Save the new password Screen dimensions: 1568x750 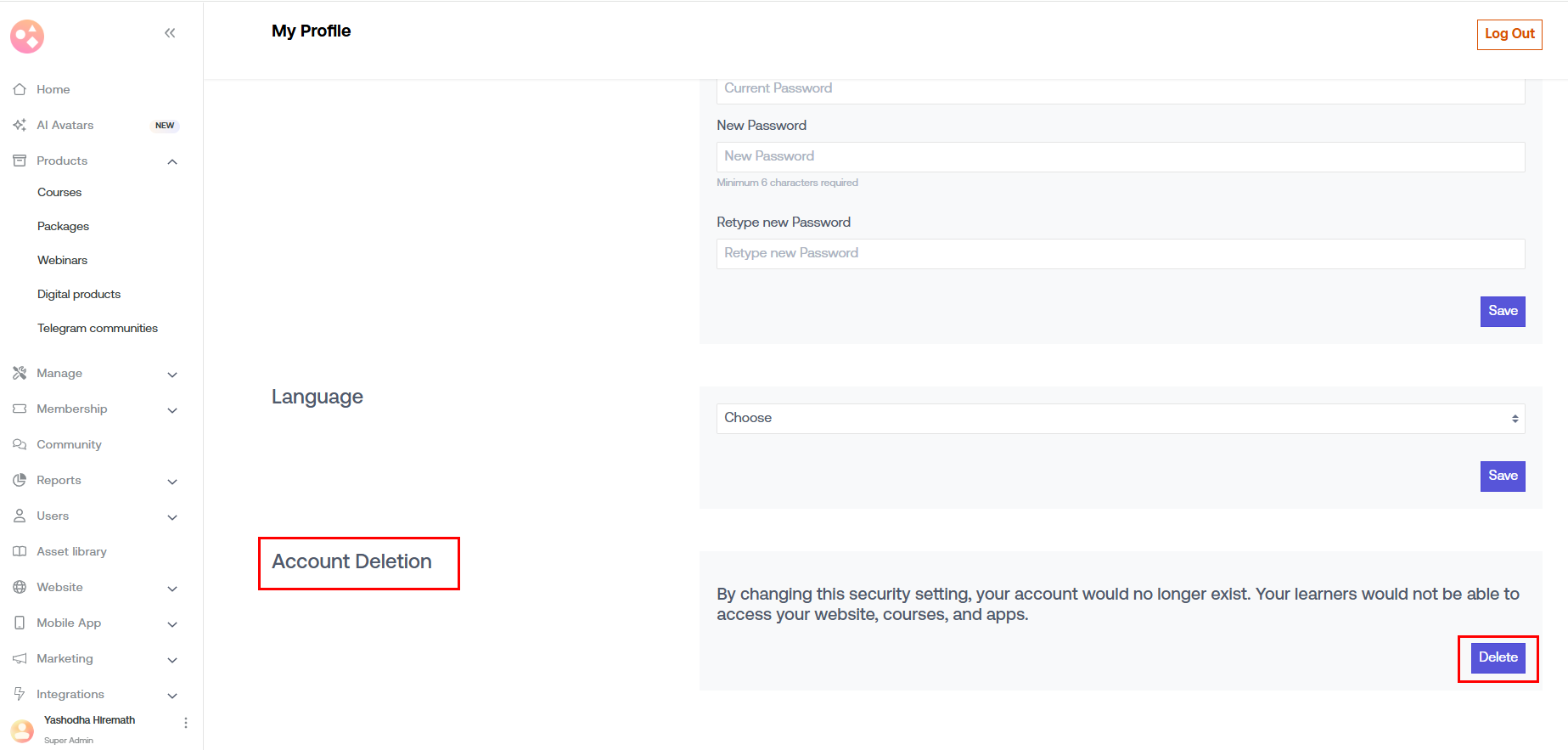(x=1502, y=311)
